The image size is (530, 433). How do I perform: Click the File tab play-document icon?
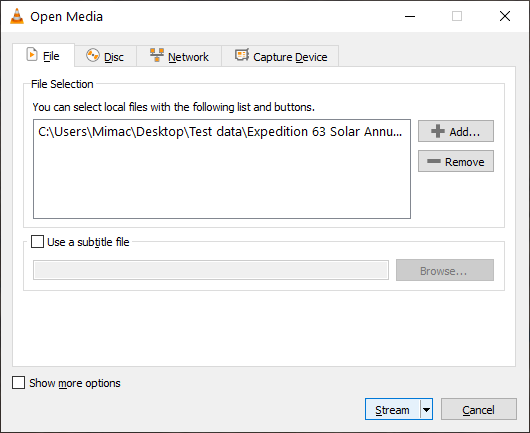32,55
